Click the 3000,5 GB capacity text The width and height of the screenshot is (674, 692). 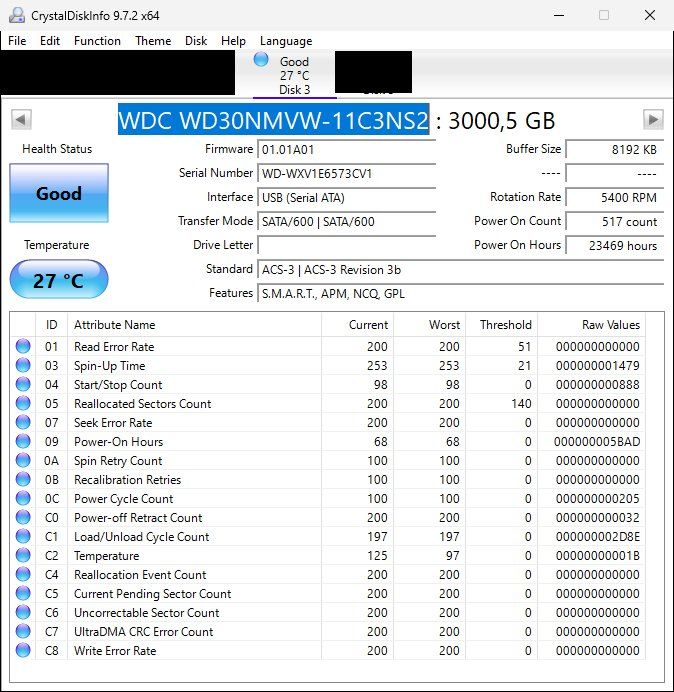pyautogui.click(x=501, y=120)
